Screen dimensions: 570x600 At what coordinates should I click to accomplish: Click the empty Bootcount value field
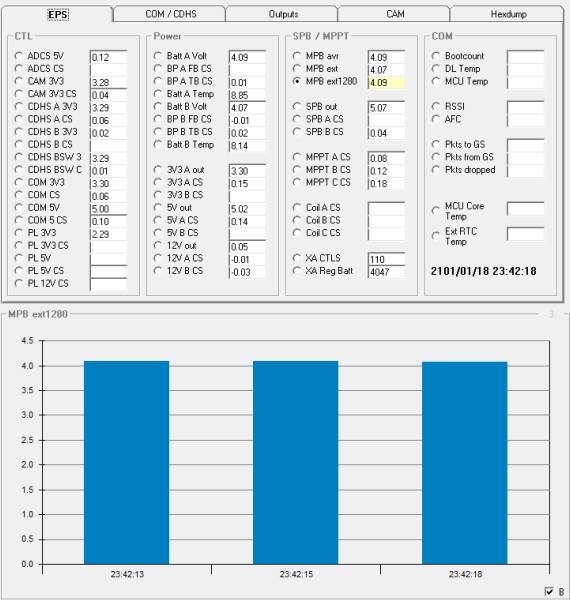click(x=525, y=57)
